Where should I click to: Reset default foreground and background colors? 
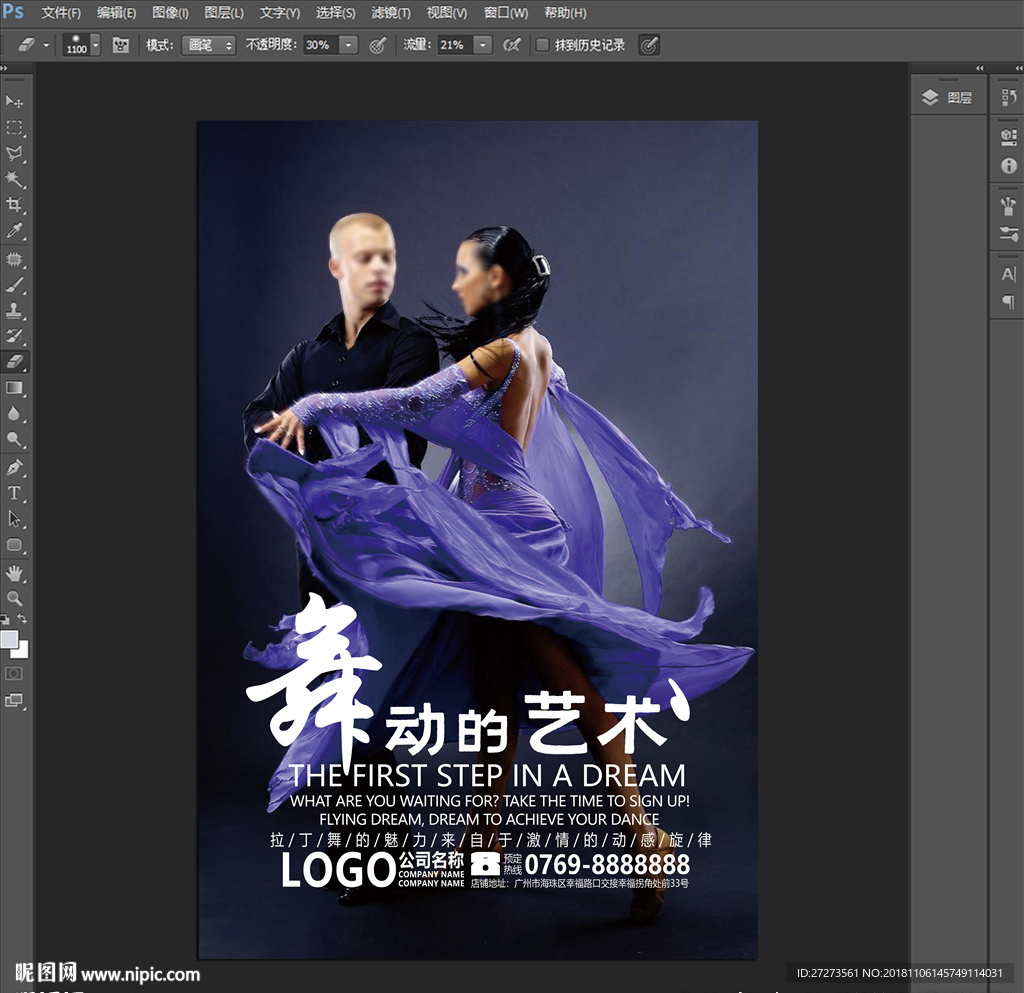click(x=5, y=620)
